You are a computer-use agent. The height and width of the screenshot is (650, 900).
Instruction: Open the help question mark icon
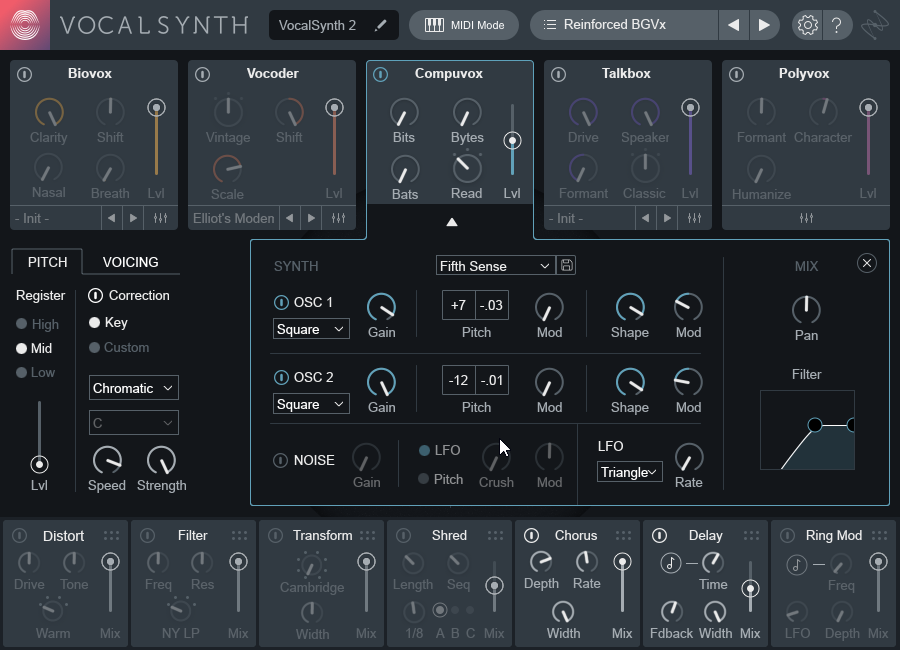837,25
